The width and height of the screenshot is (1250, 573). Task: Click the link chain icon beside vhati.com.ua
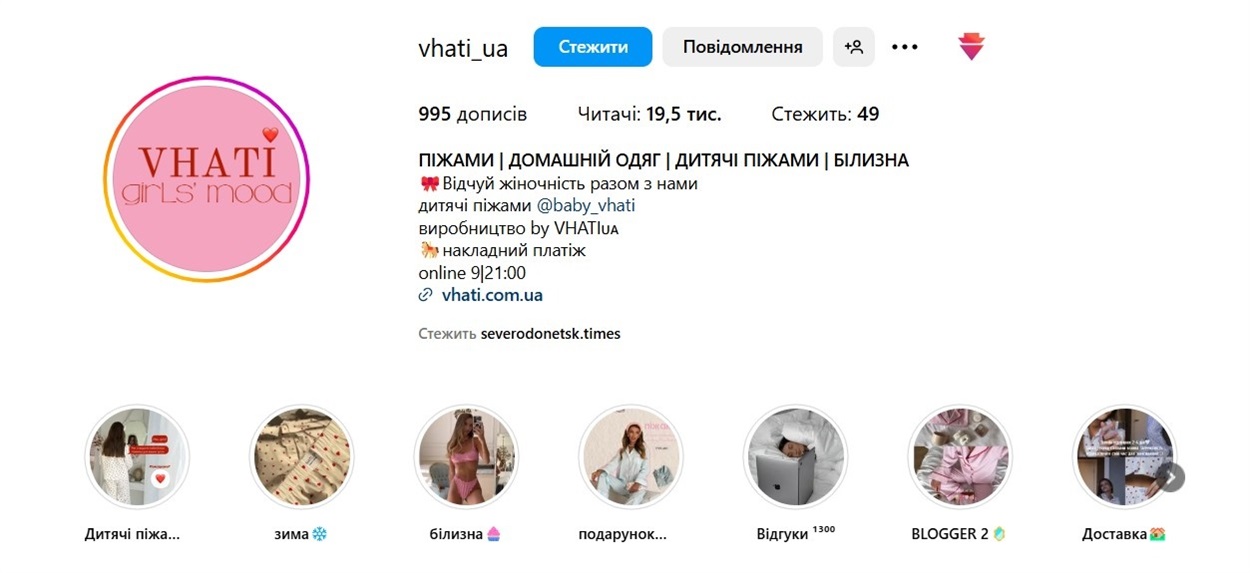point(426,295)
